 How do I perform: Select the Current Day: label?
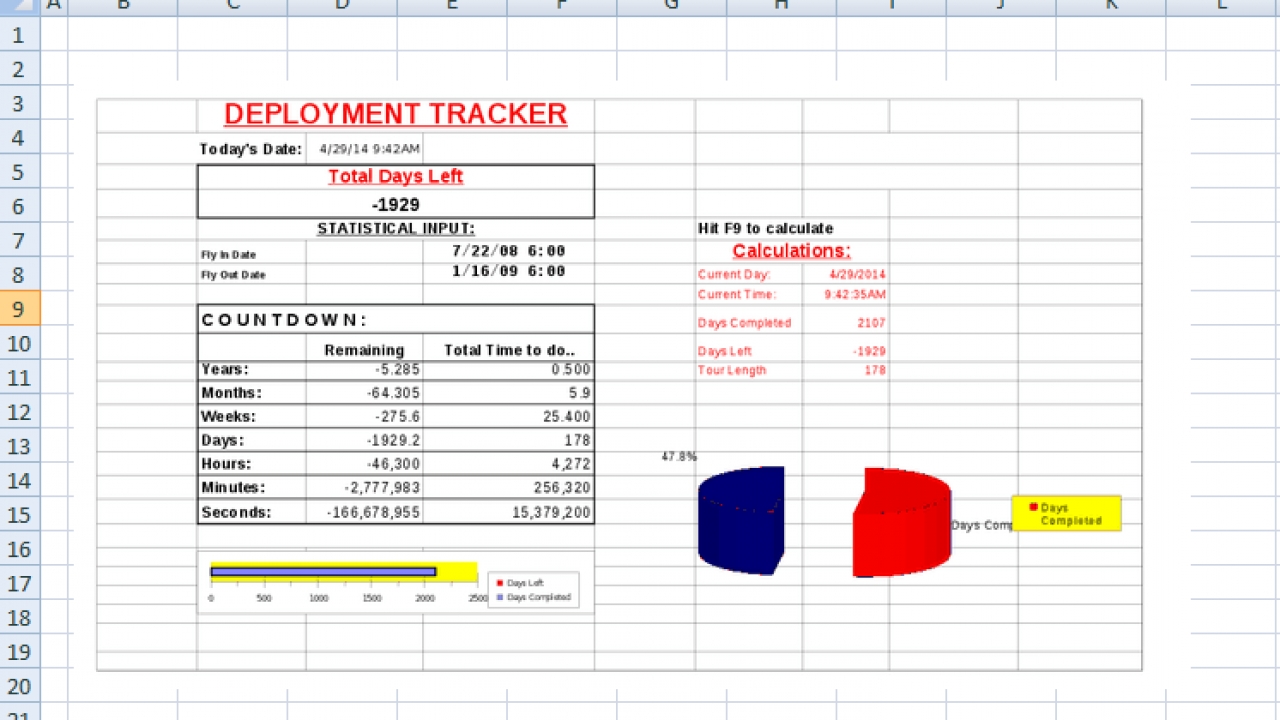pyautogui.click(x=734, y=274)
